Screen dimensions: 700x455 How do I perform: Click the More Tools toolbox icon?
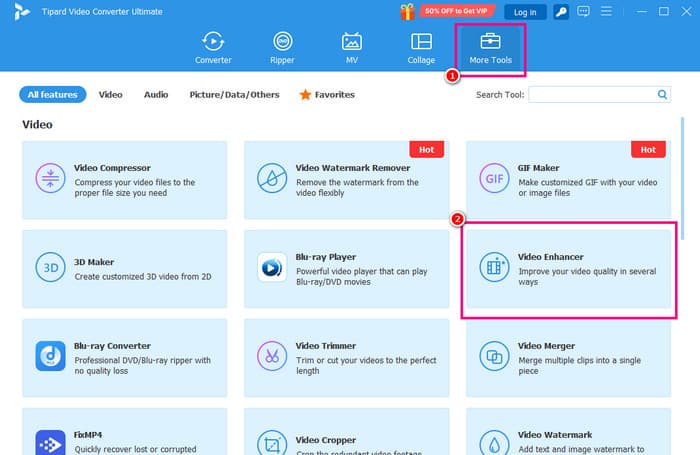[x=490, y=42]
